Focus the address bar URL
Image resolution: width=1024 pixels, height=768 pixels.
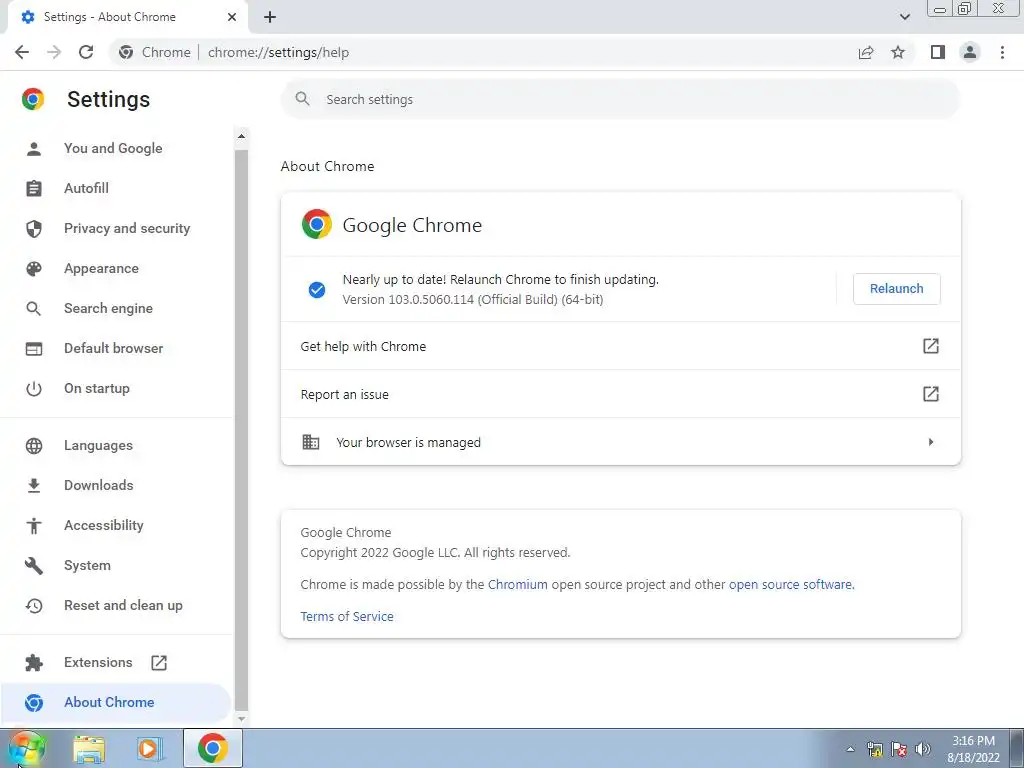pyautogui.click(x=279, y=52)
